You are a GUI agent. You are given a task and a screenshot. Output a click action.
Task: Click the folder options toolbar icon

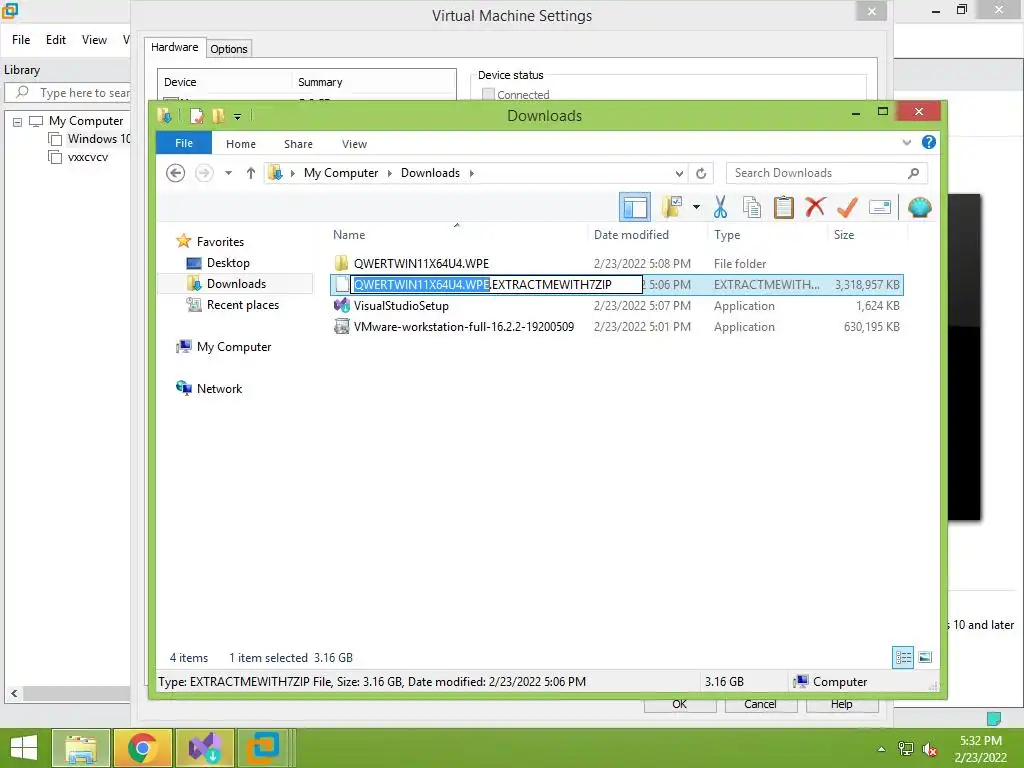pyautogui.click(x=672, y=207)
